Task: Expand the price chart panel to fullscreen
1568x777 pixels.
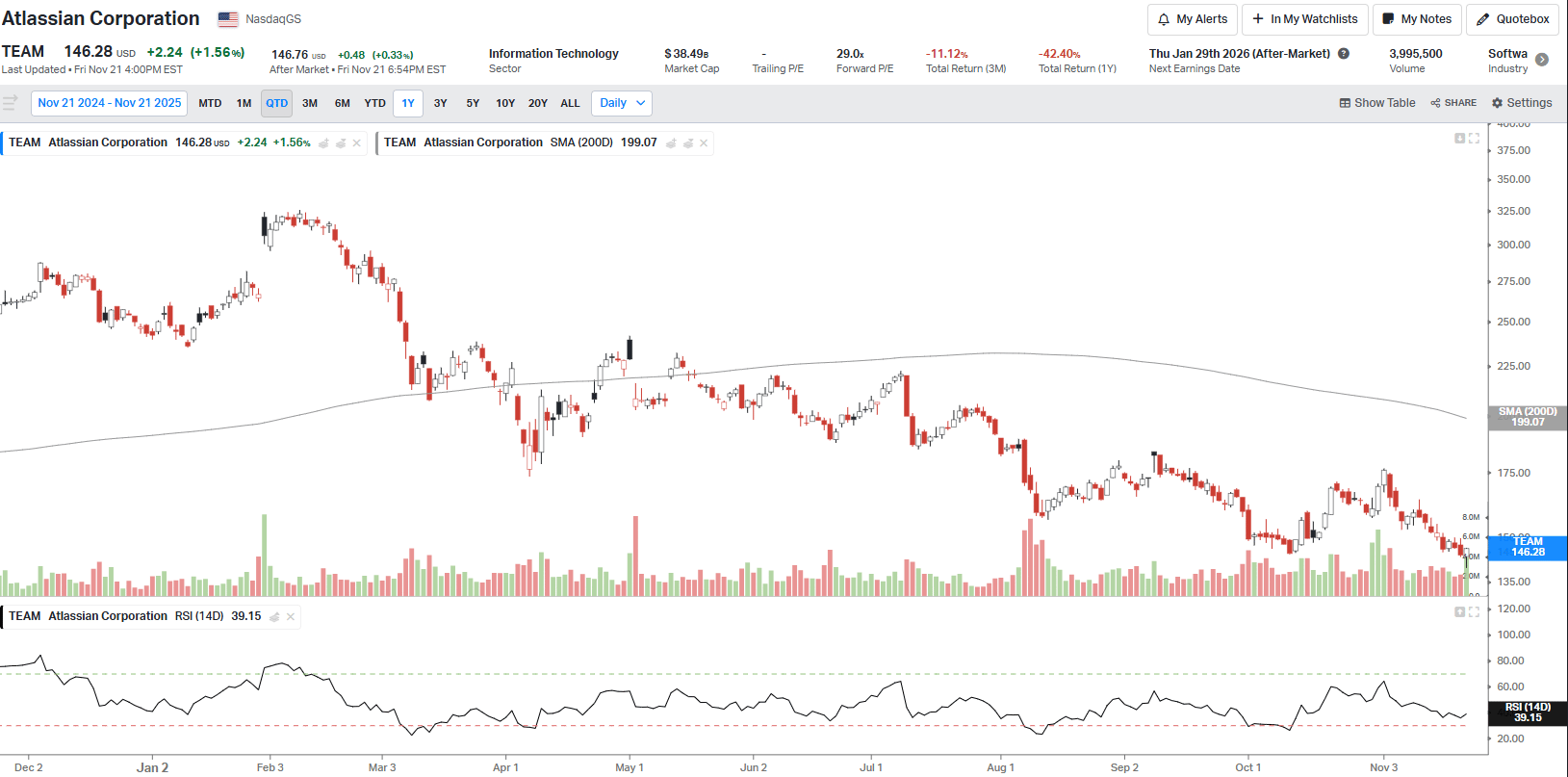Action: click(1474, 139)
